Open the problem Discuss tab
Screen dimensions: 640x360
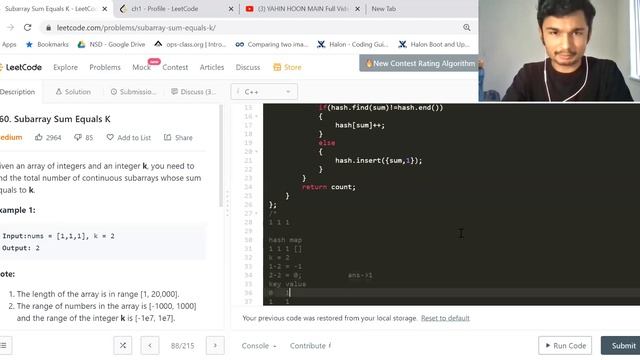click(x=193, y=92)
